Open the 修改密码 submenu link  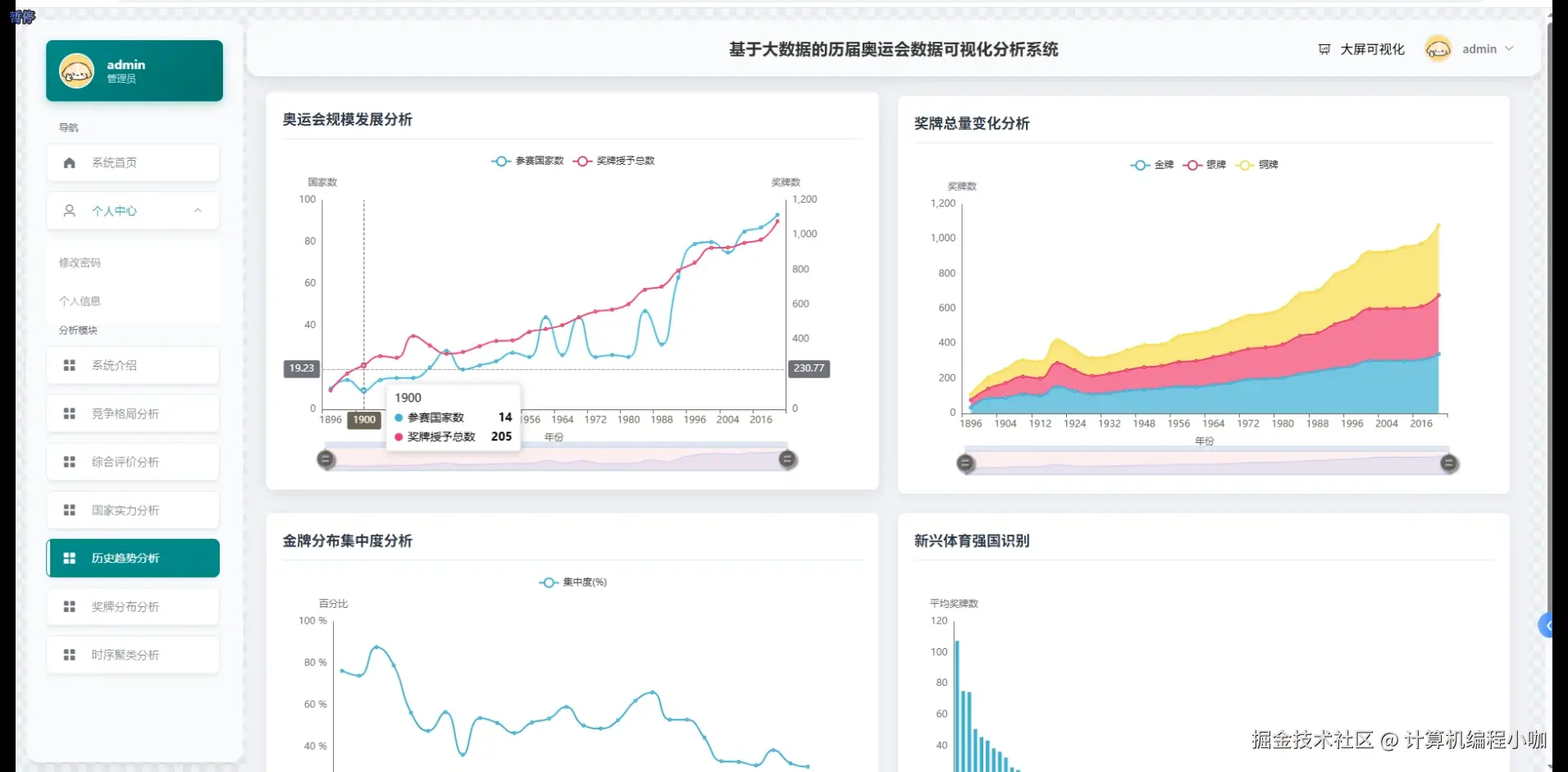coord(80,263)
